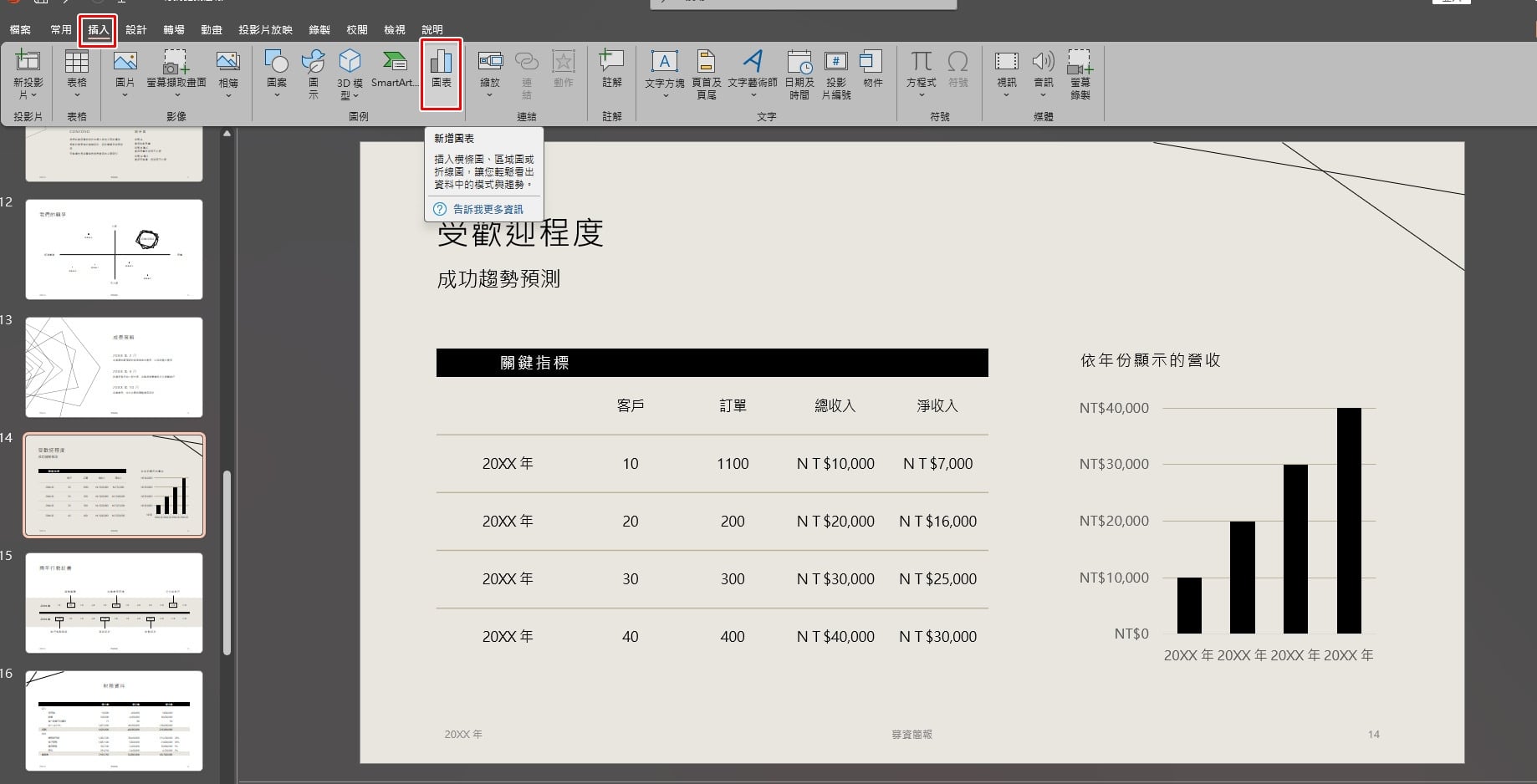The width and height of the screenshot is (1537, 784).
Task: Open the 音訊 audio dropdown
Action: [x=1043, y=94]
